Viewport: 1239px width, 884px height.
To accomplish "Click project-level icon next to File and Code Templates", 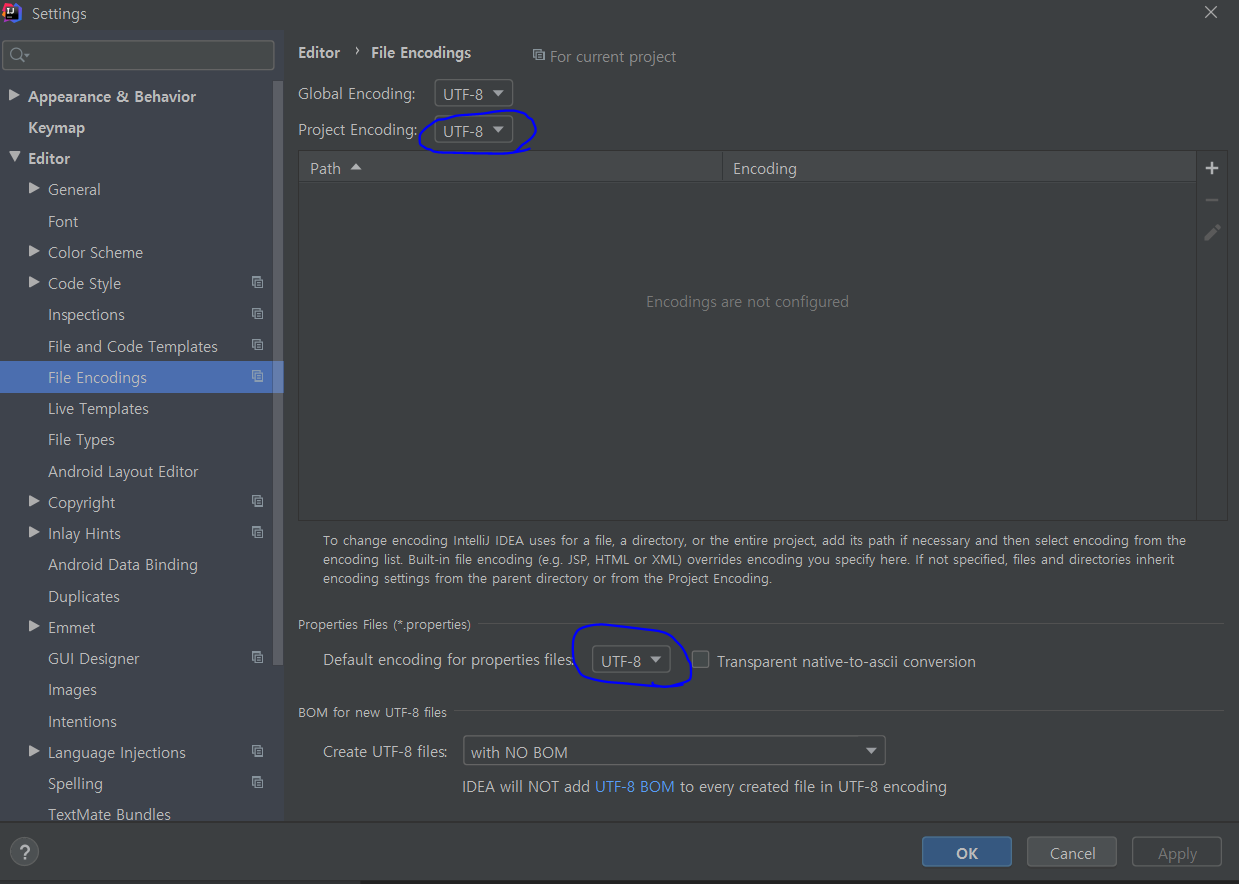I will pyautogui.click(x=257, y=345).
